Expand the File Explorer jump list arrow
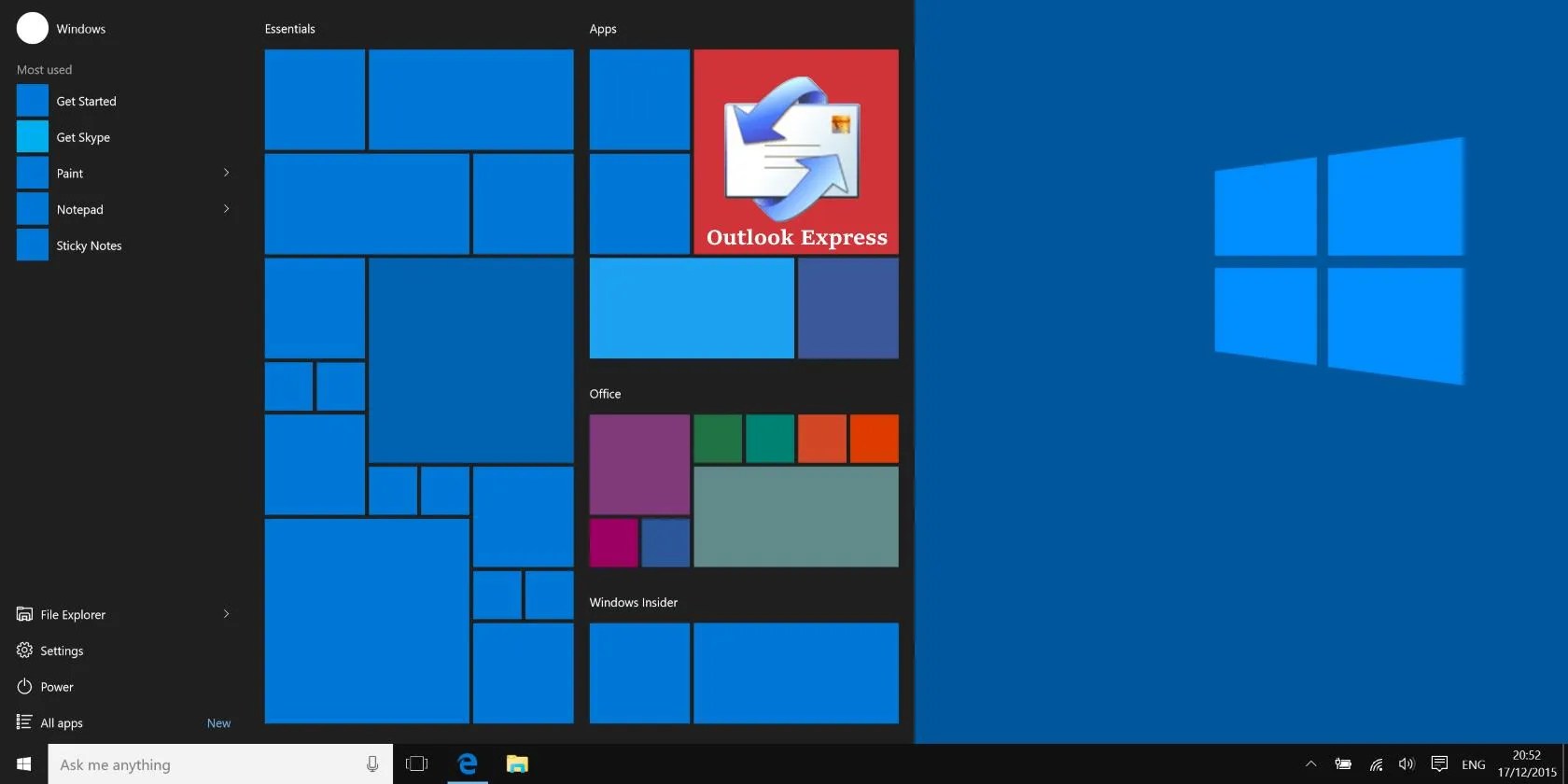Screen dimensions: 1568x784 pyautogui.click(x=226, y=614)
